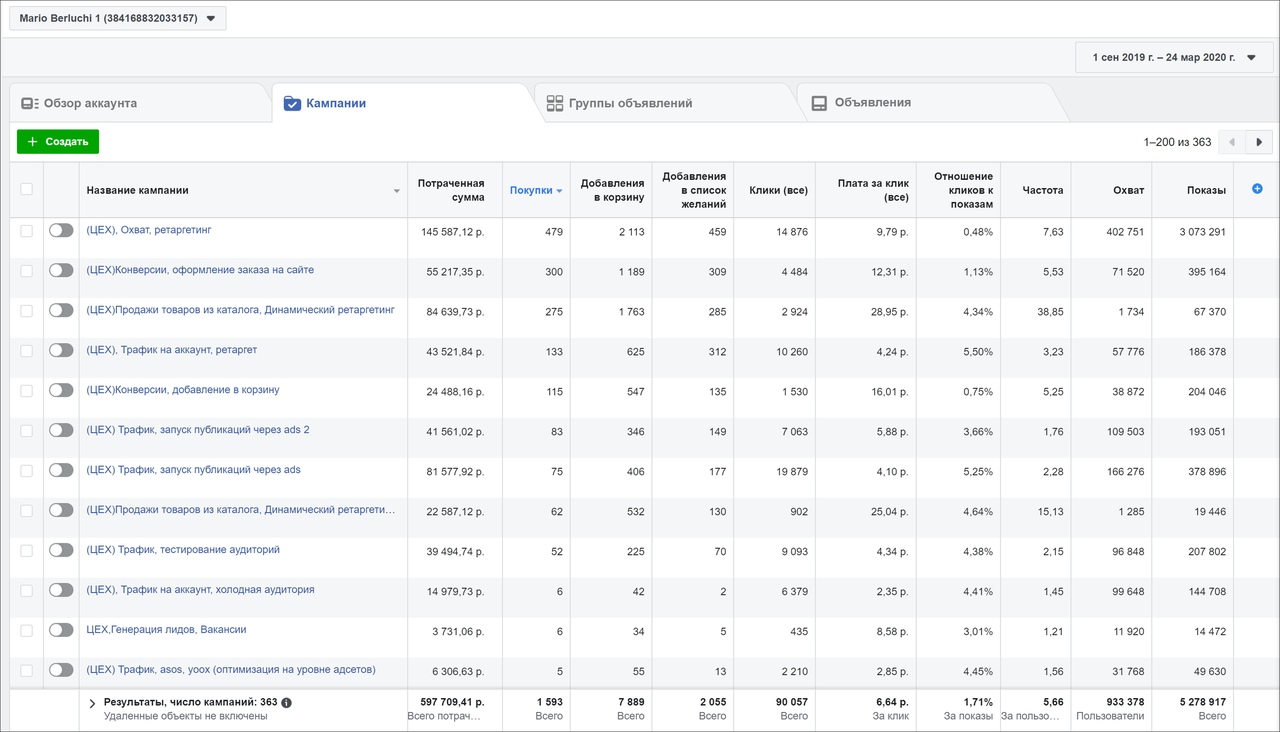The width and height of the screenshot is (1280, 732).
Task: Open campaign (ЦЕХ), Охват, ретаргетинг
Action: 149,230
